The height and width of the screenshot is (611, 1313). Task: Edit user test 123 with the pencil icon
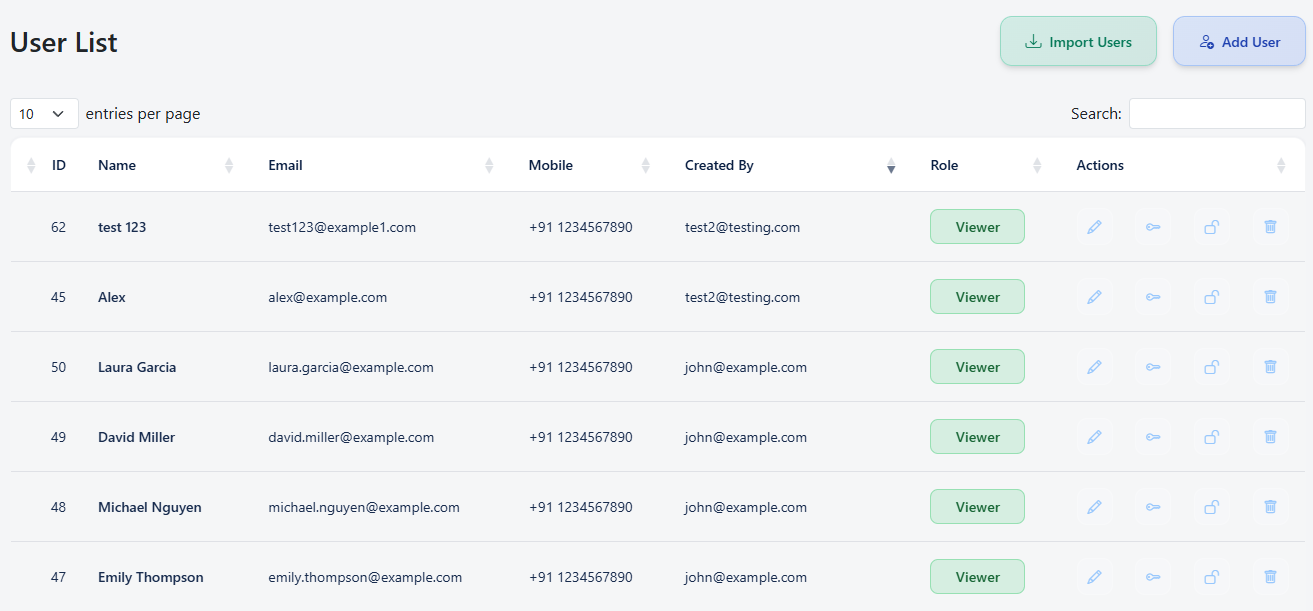tap(1094, 227)
